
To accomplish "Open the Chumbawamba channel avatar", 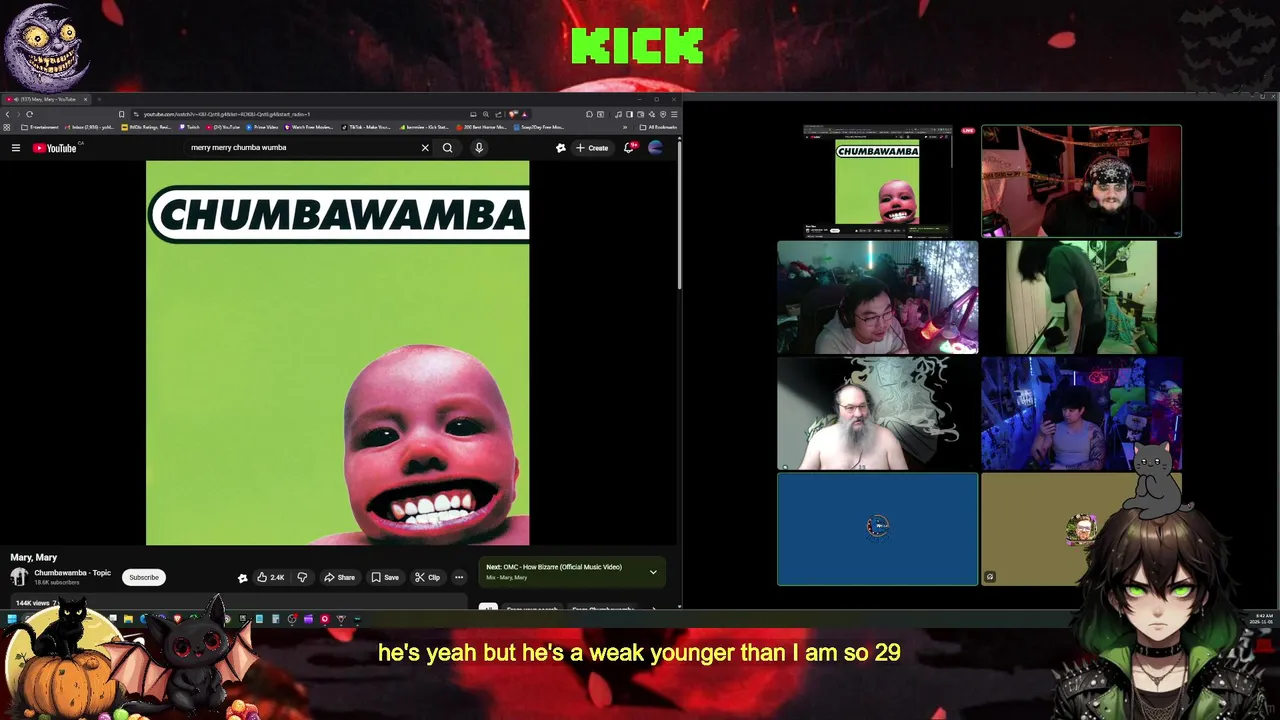I will (19, 577).
